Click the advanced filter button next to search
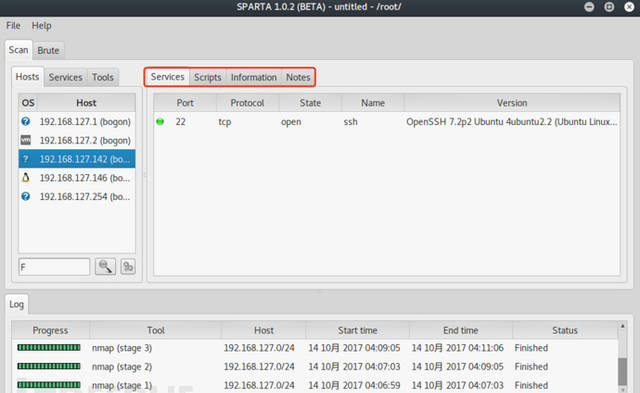This screenshot has height=393, width=640. coord(128,267)
